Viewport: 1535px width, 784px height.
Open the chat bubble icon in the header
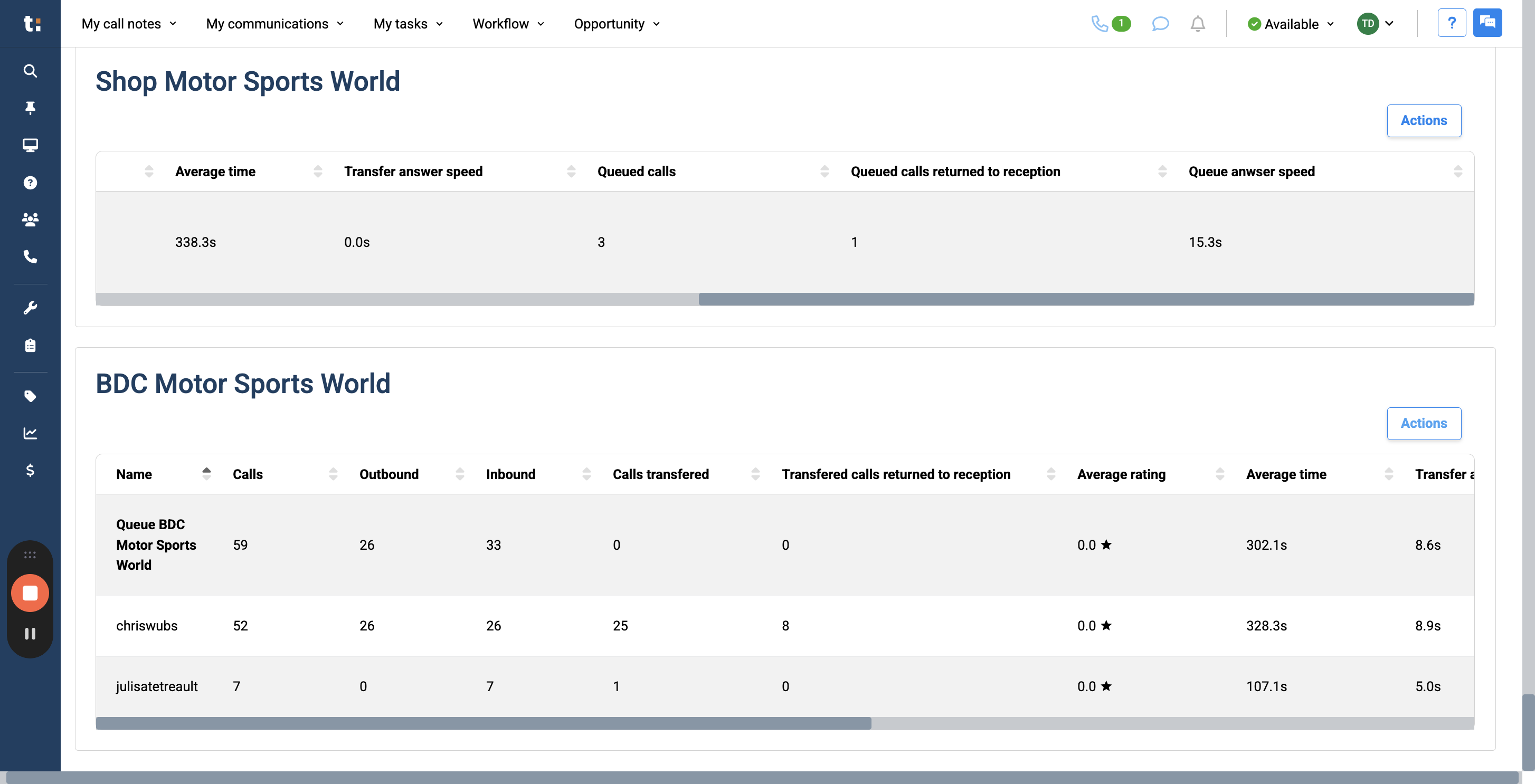1160,24
